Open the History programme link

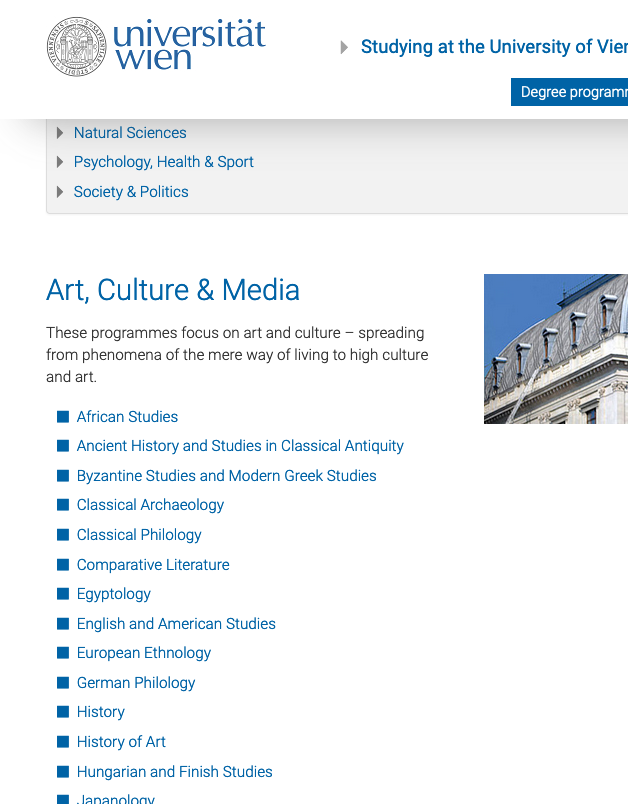[101, 712]
